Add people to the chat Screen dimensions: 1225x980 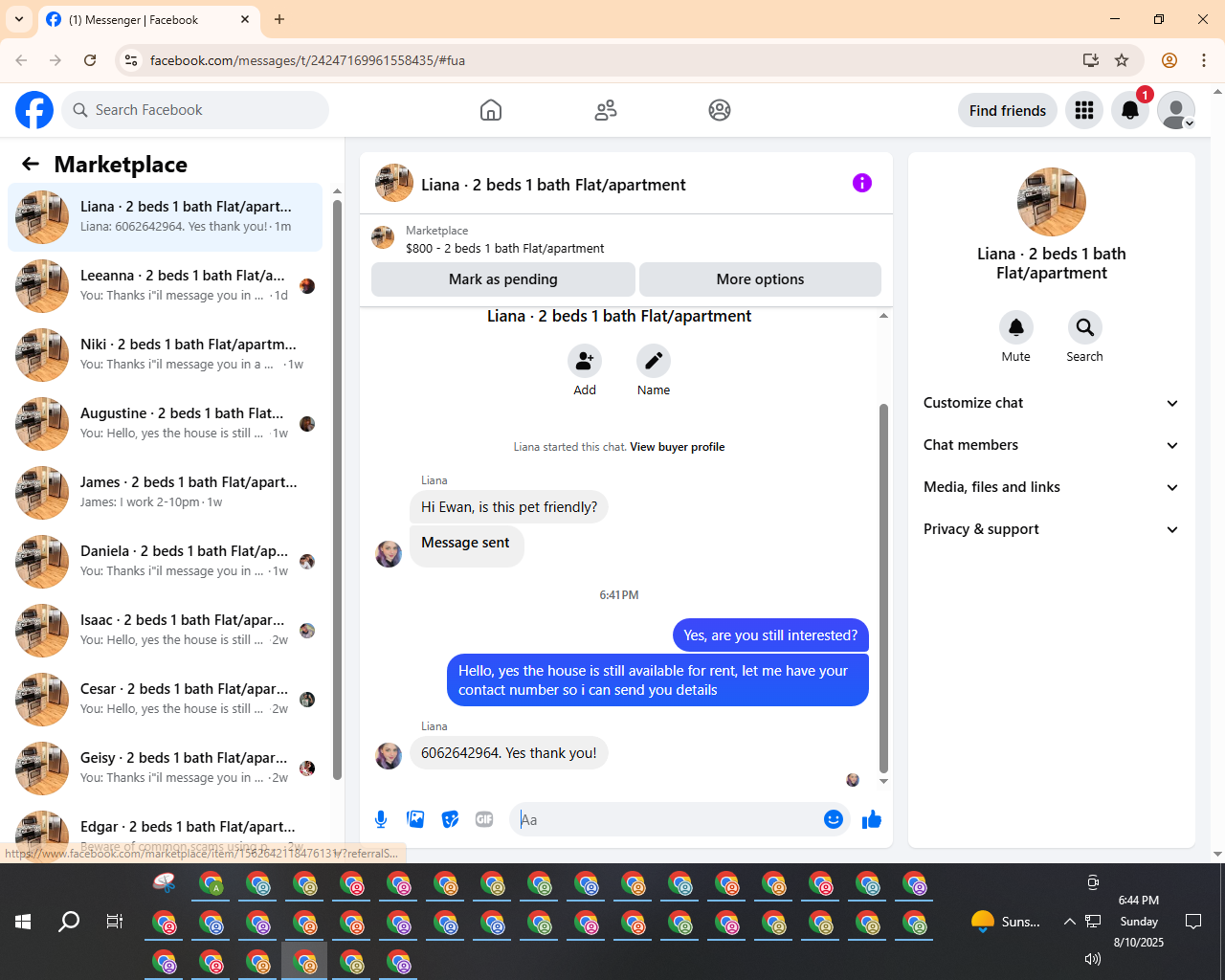coord(585,361)
